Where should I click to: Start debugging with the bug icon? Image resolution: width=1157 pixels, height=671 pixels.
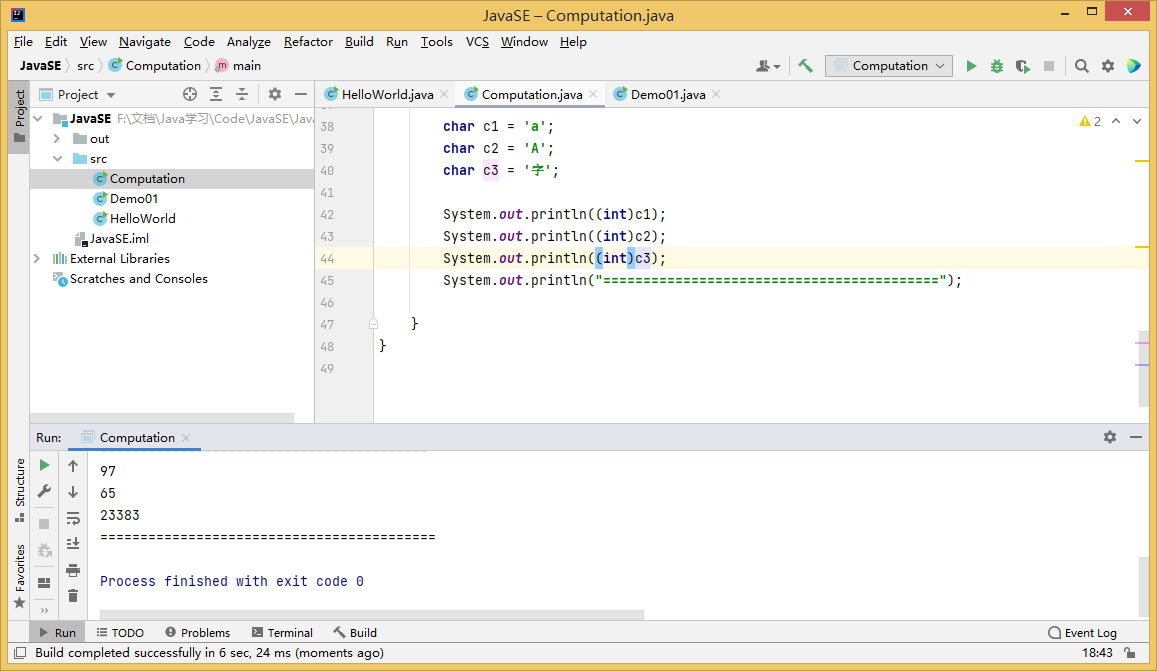coord(997,66)
